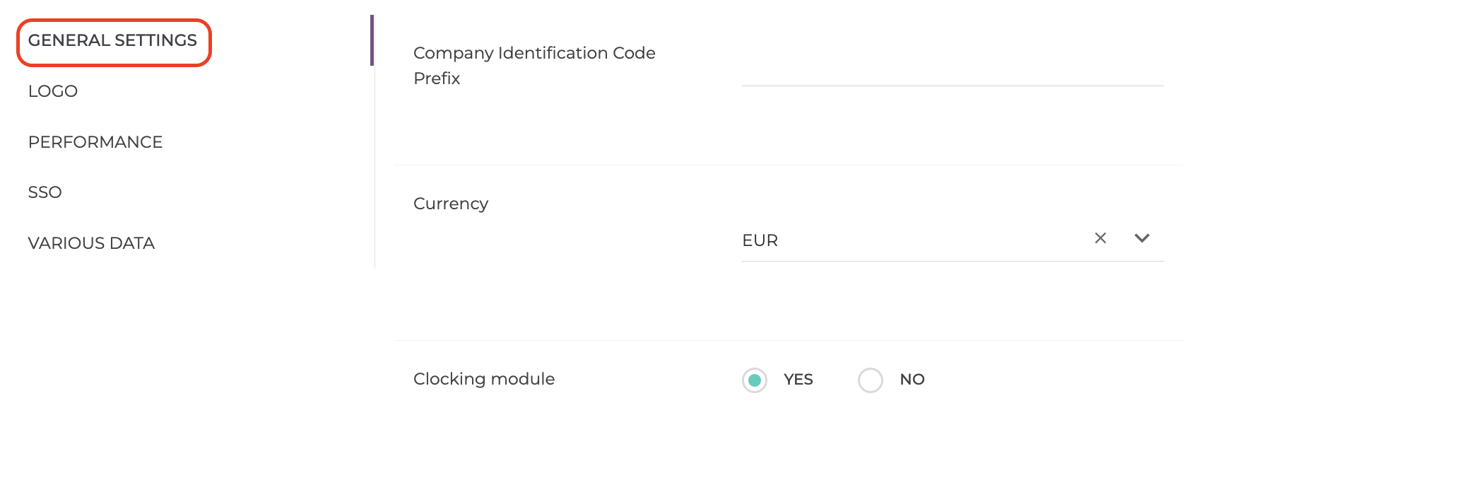Click the Currency field label
This screenshot has height=485, width=1474.
point(451,204)
